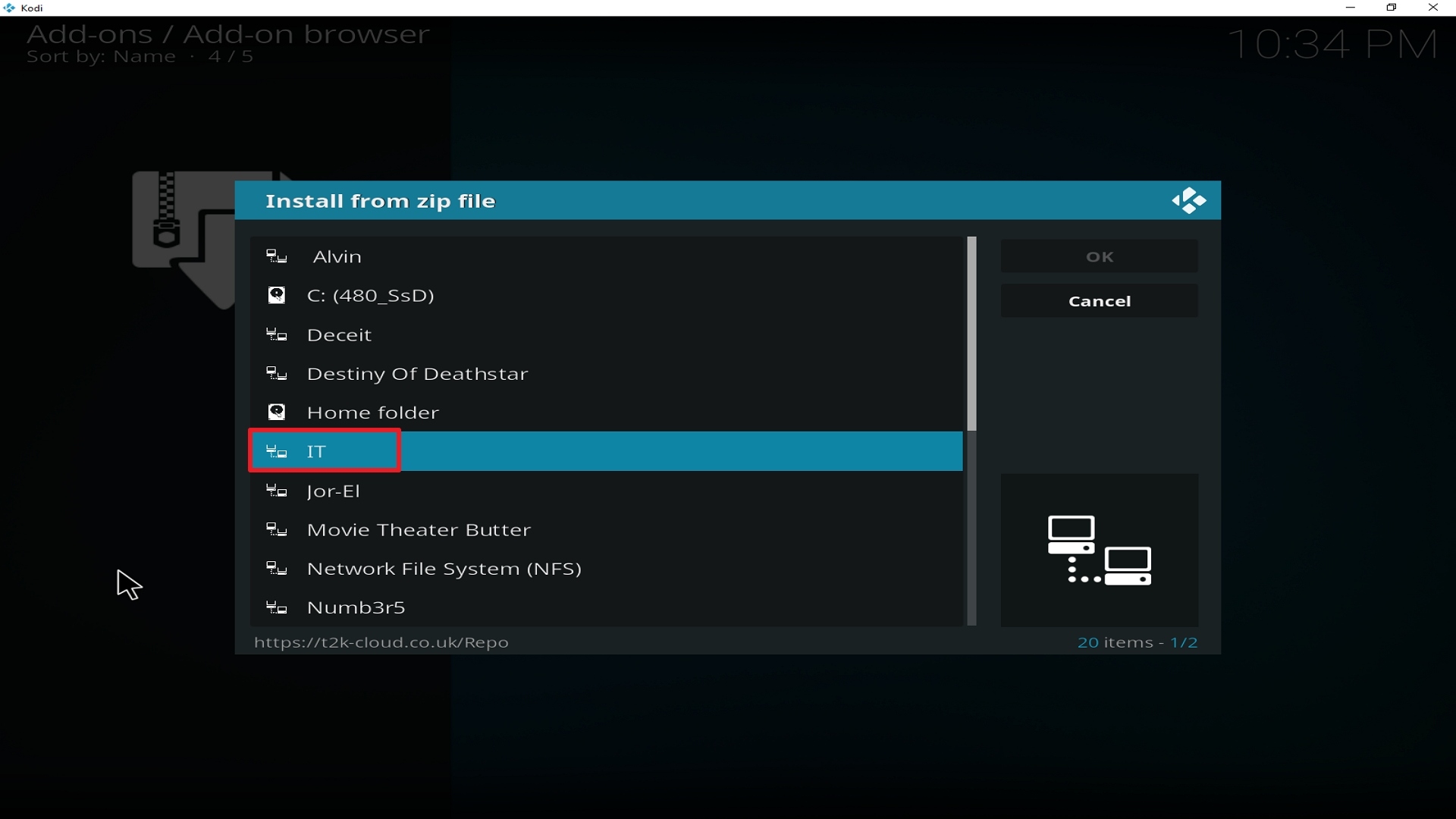Screen dimensions: 1456x819
Task: Select the Deceit source
Action: coord(607,334)
